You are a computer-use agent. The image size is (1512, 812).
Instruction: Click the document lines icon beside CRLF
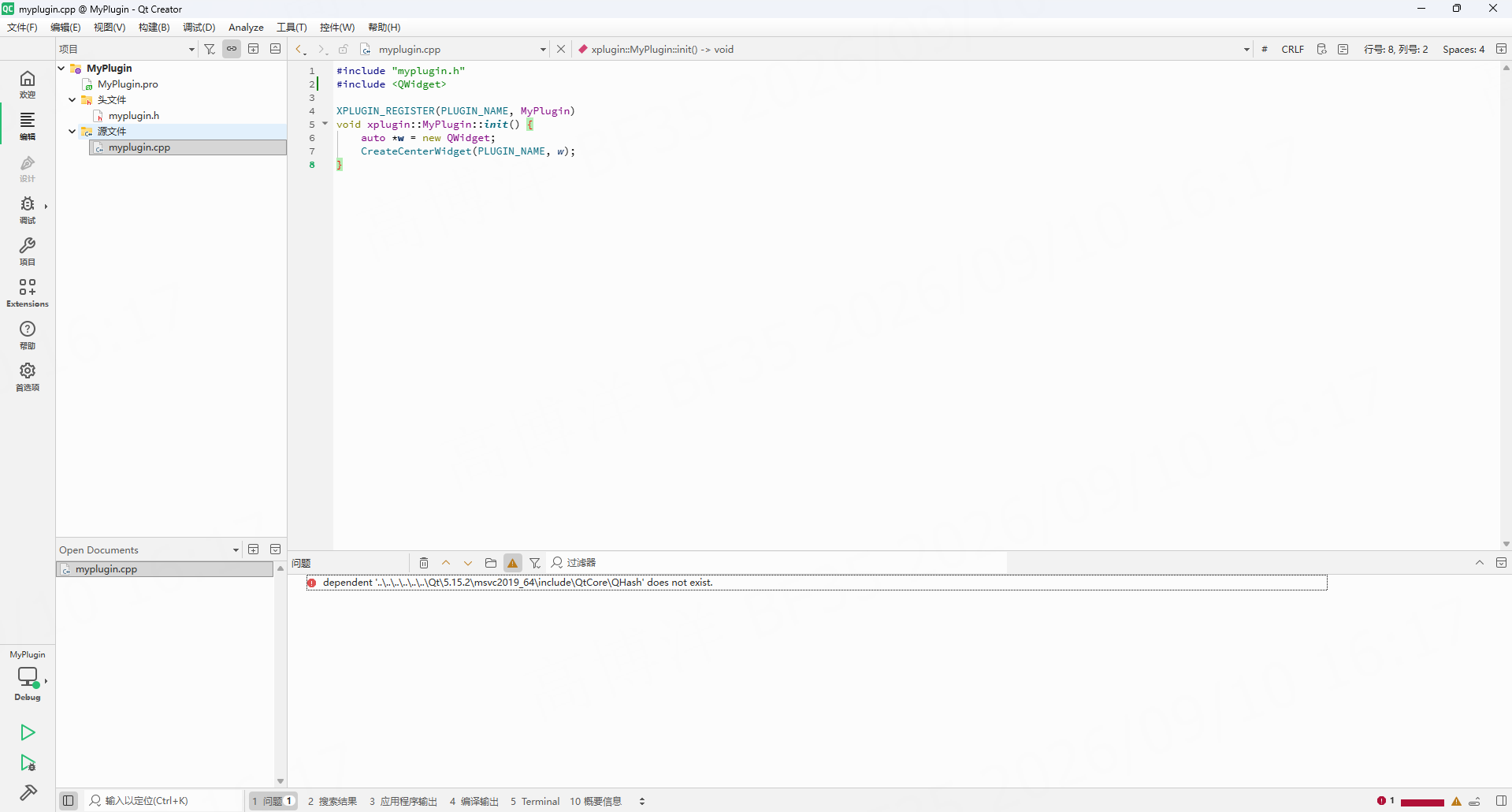click(1343, 49)
